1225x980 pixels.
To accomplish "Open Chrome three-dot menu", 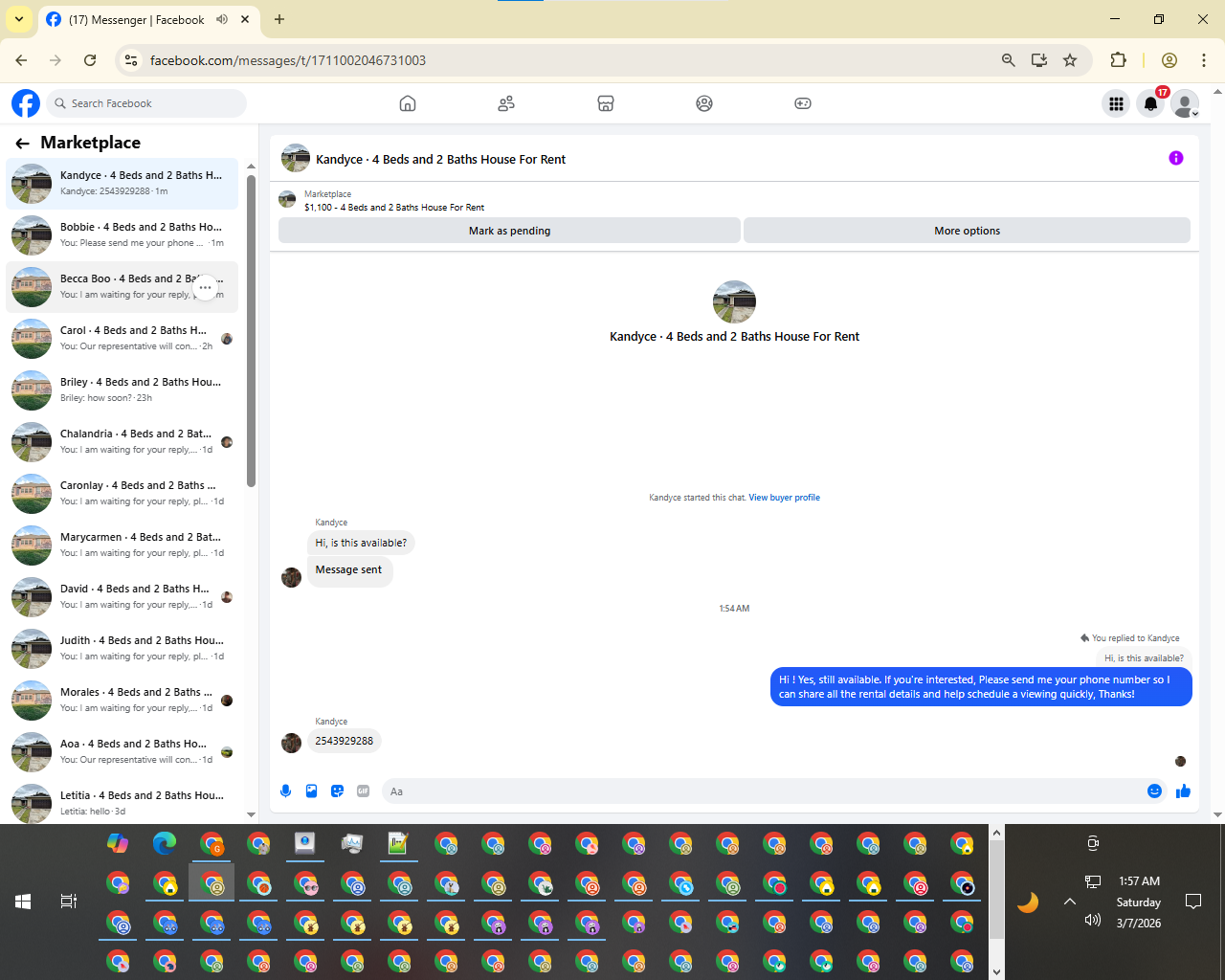I will [x=1204, y=60].
